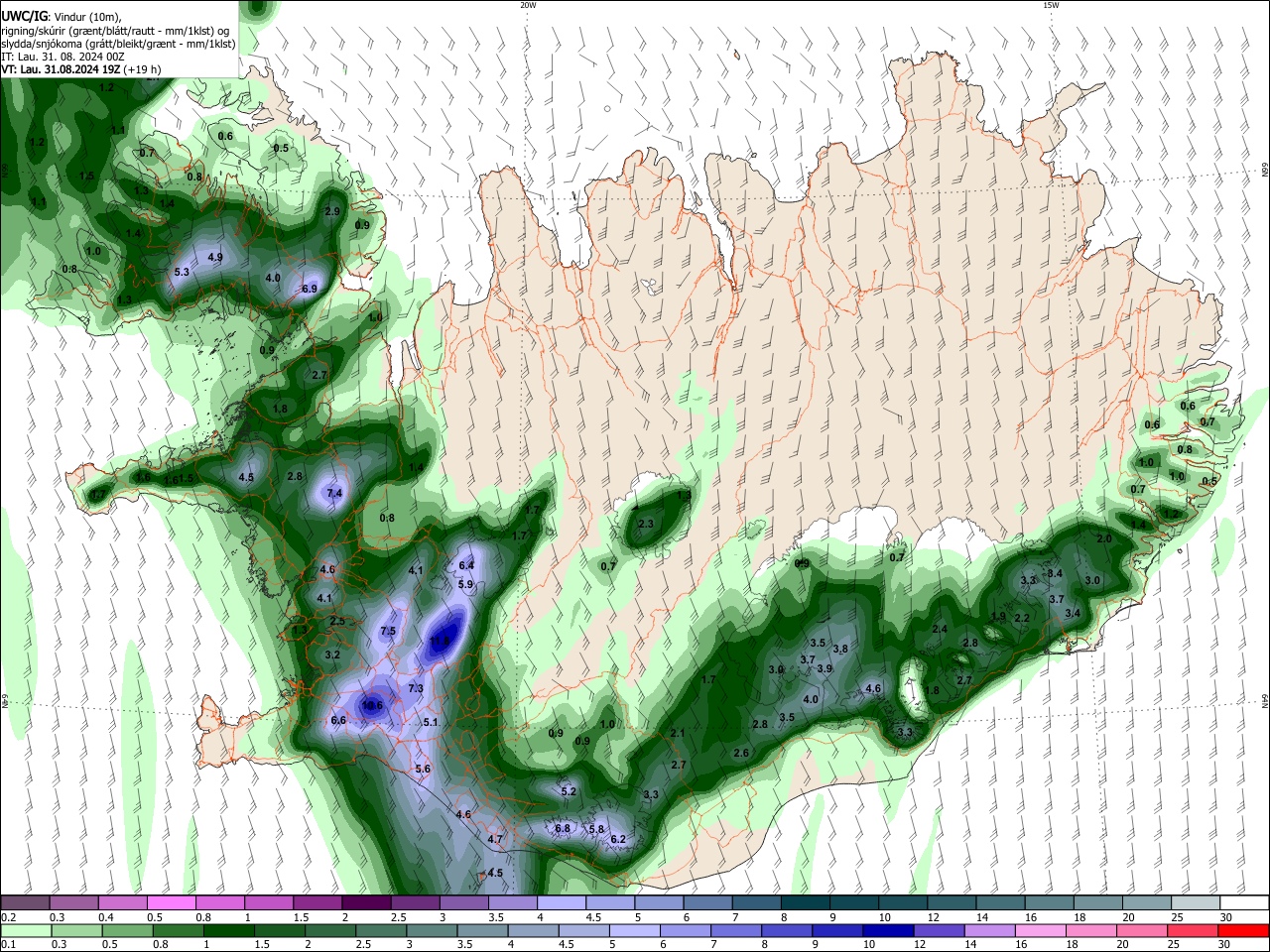Screen dimensions: 1270x952
Task: Click the red-pink swatch between 25 and 30, lower legend row
Action: (x=1196, y=930)
